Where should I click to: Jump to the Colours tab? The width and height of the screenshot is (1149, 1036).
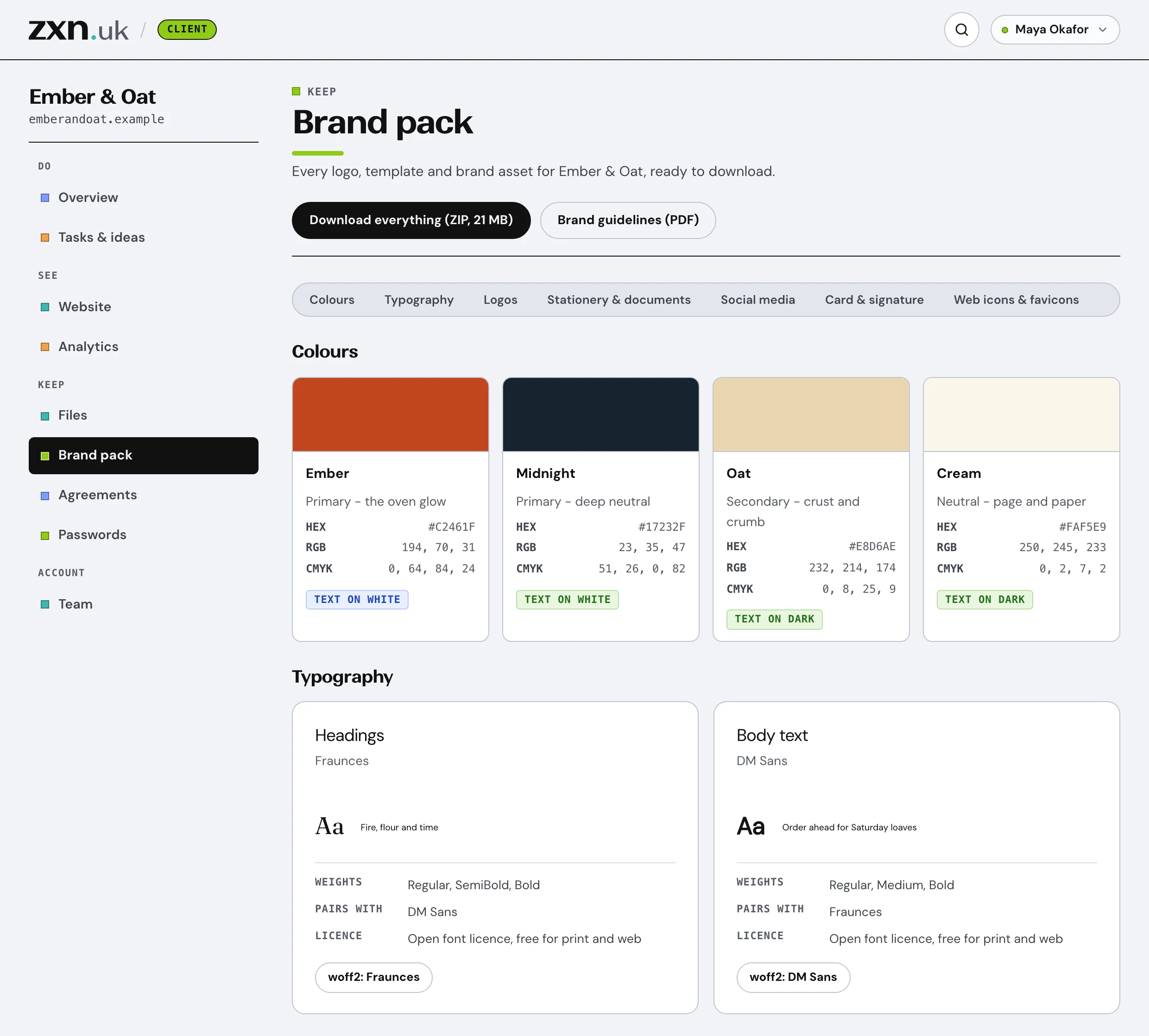coord(332,300)
